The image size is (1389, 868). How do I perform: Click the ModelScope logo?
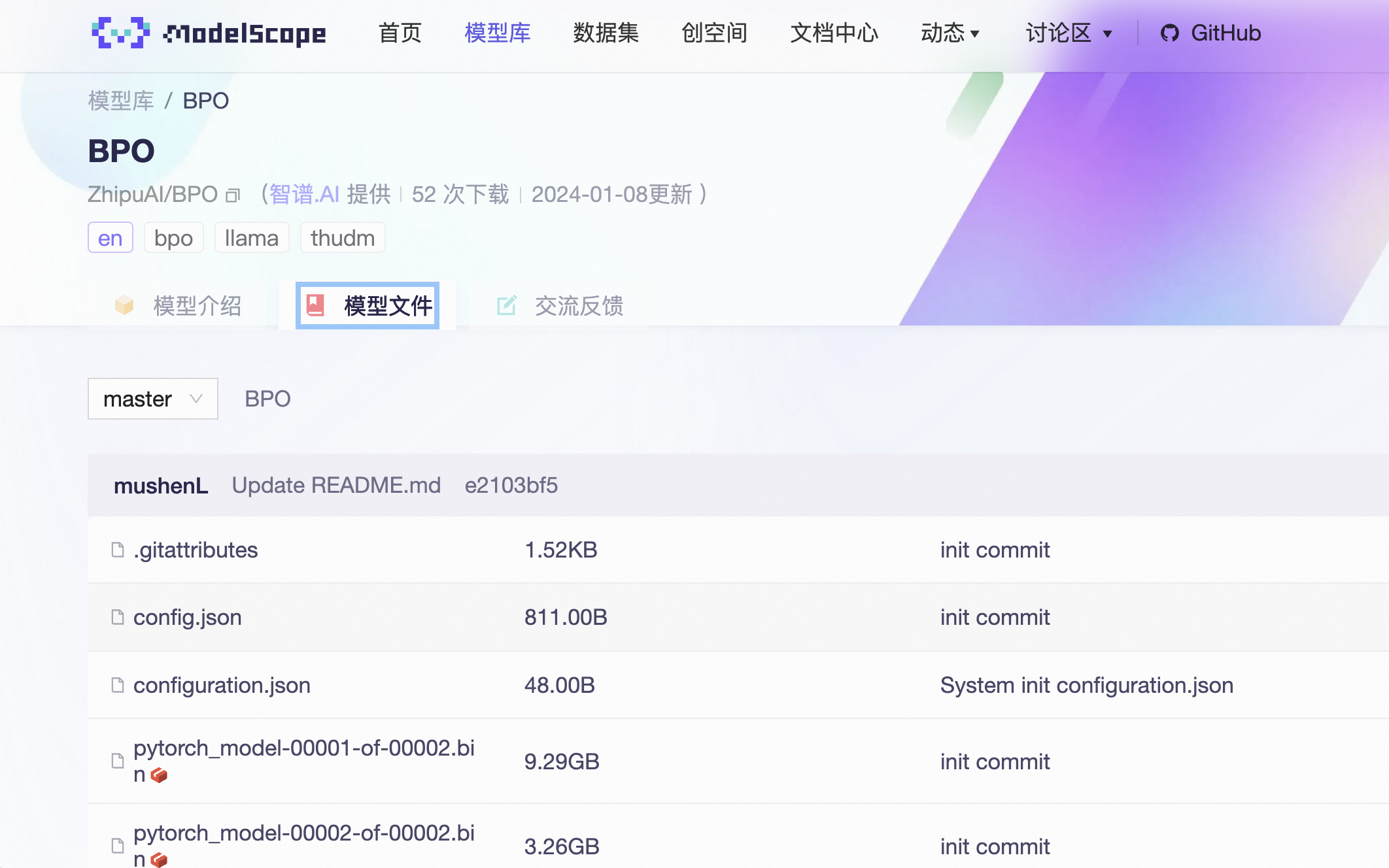pos(209,33)
